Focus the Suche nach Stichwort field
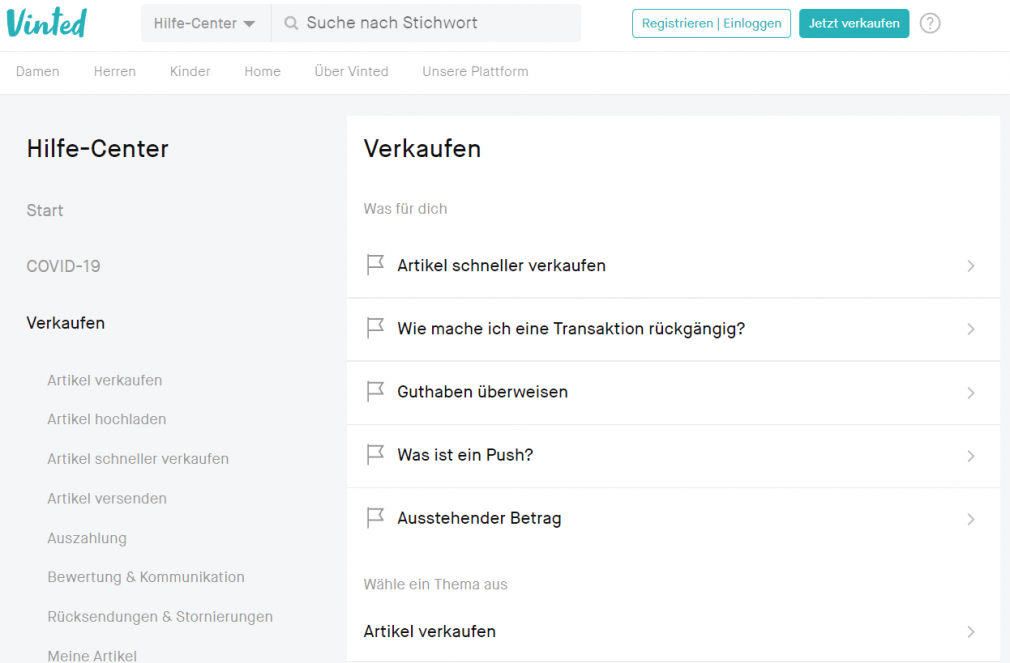This screenshot has width=1010, height=663. coord(426,23)
